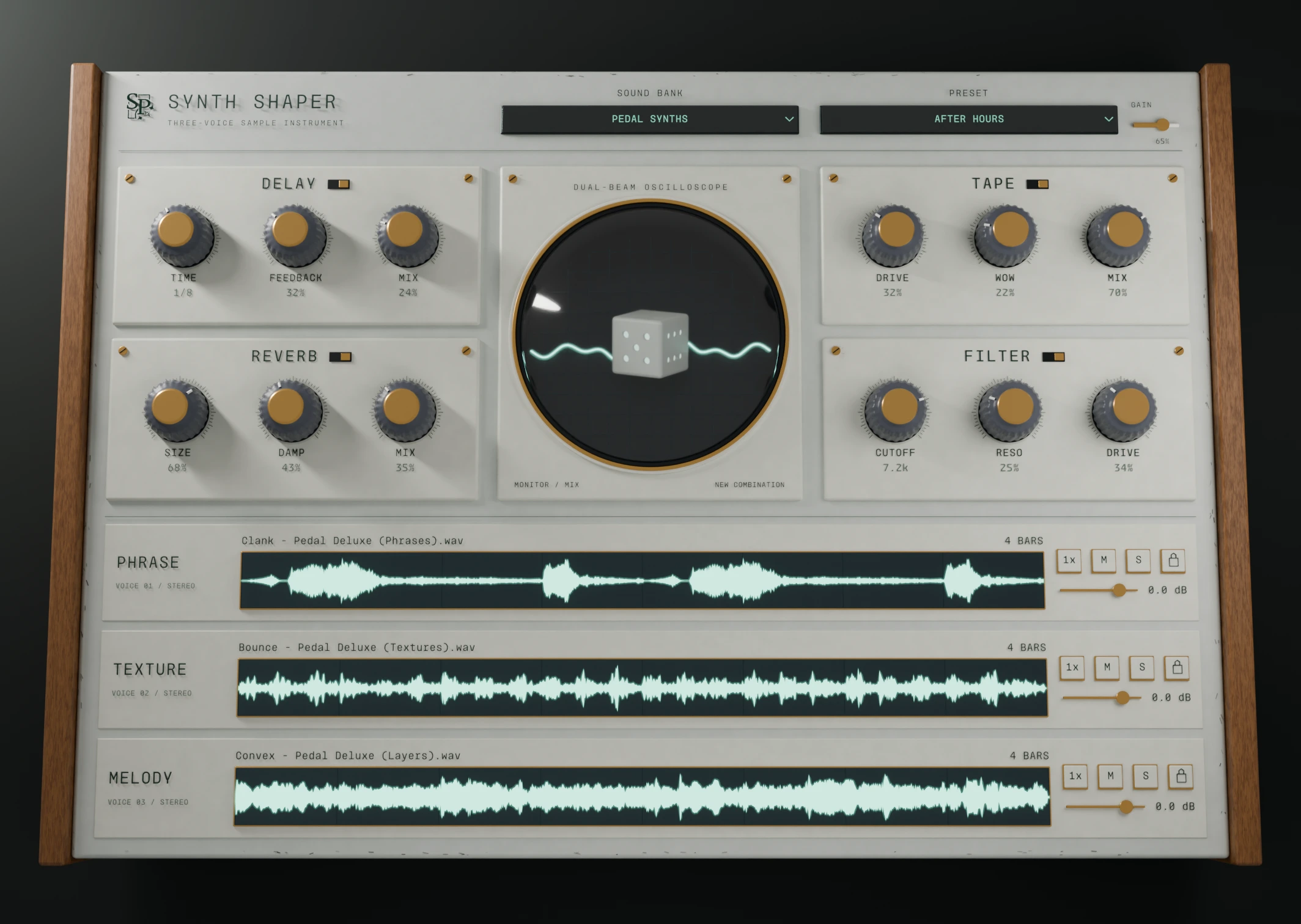1301x924 pixels.
Task: Click the Tape Drive knob
Action: tap(893, 235)
